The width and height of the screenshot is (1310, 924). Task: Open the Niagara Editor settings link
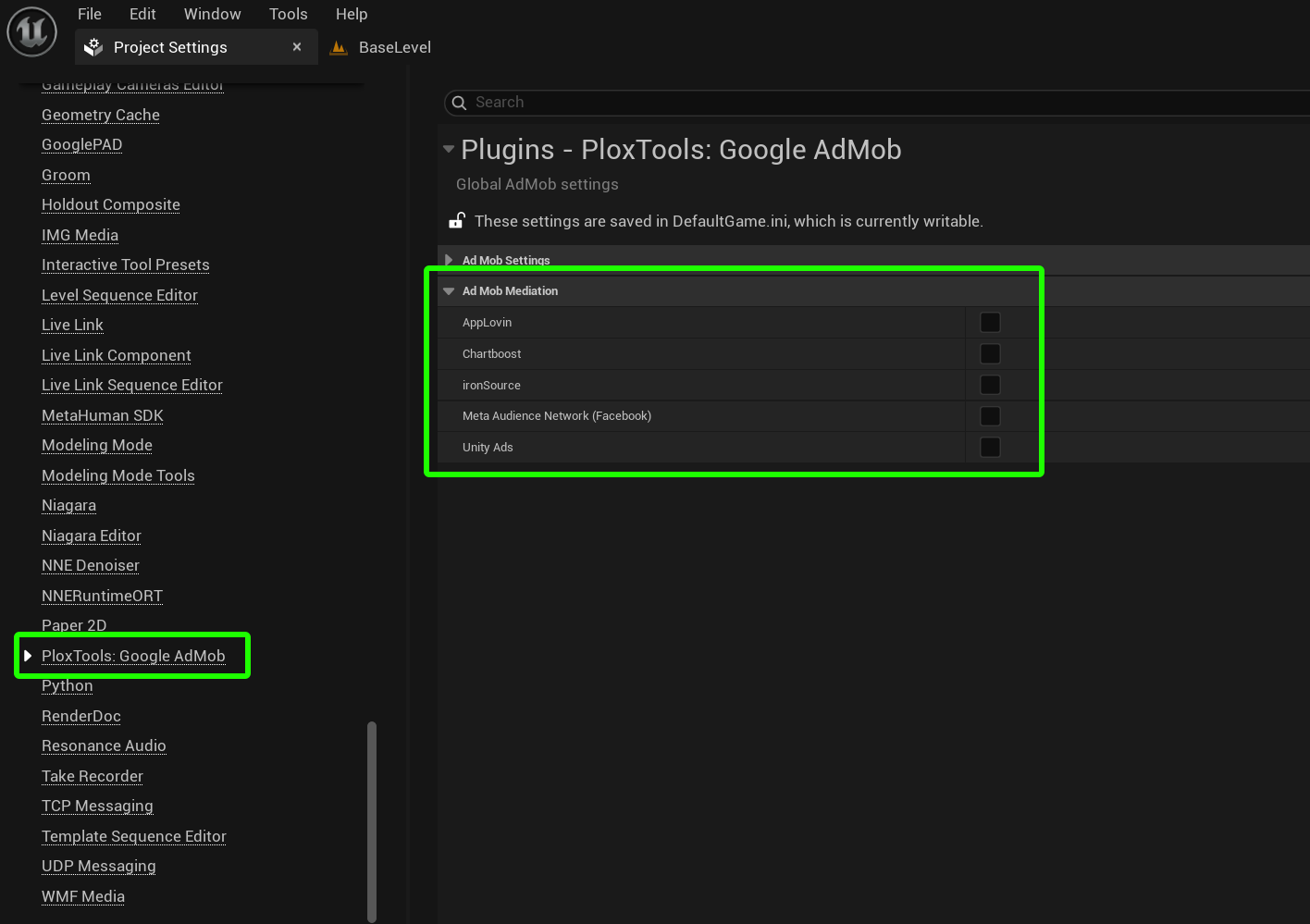point(92,536)
